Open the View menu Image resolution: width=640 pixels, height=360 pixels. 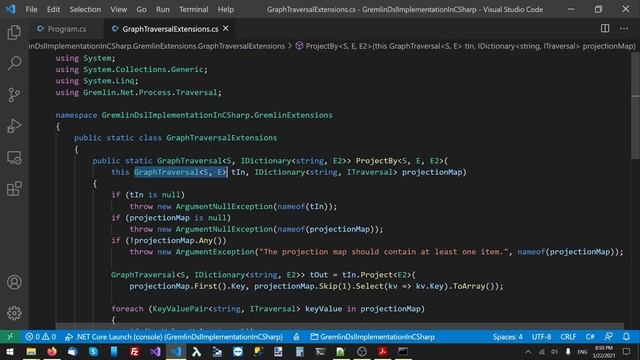[x=118, y=9]
